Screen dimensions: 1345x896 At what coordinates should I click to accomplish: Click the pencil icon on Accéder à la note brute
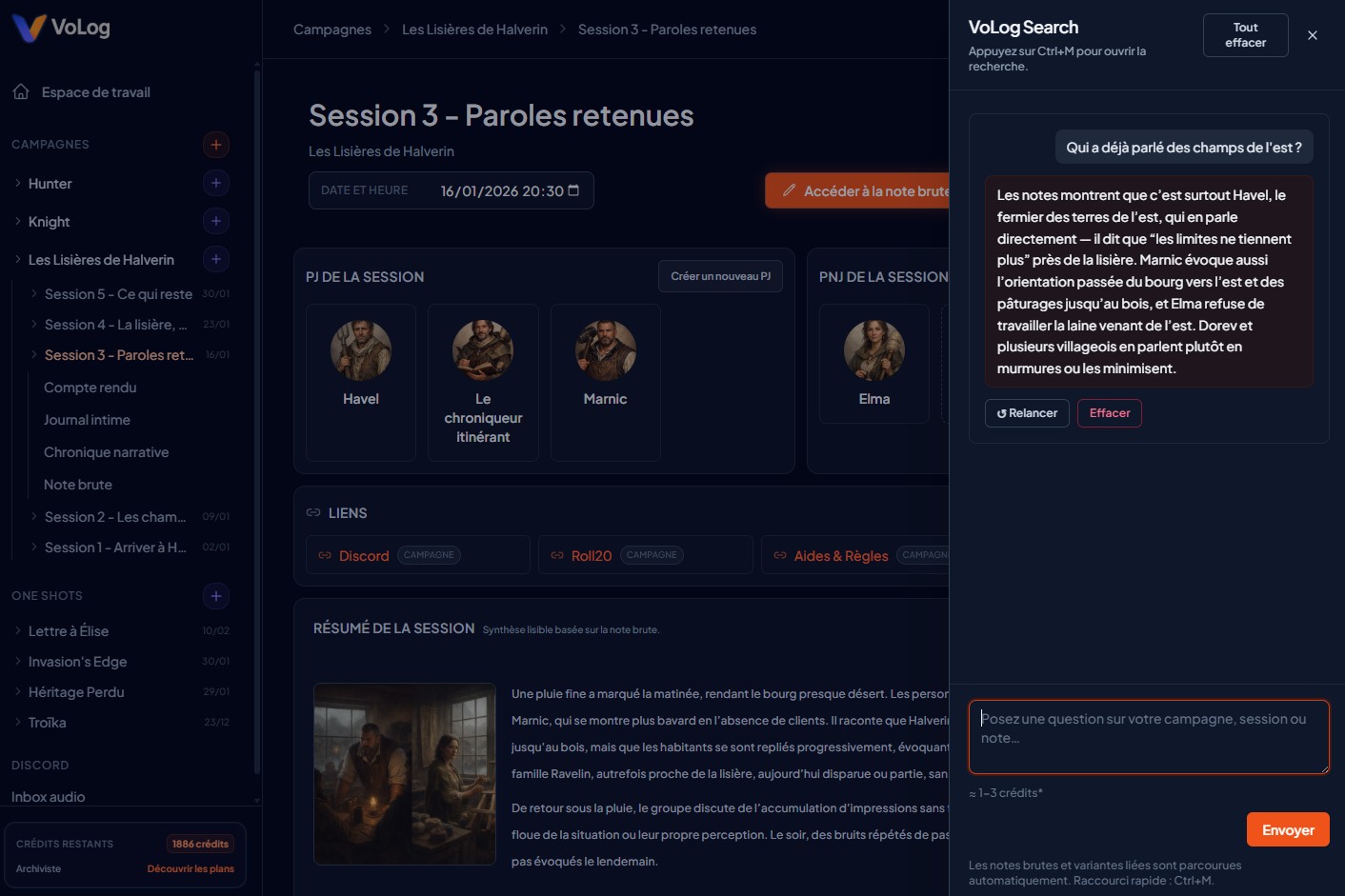click(x=789, y=190)
